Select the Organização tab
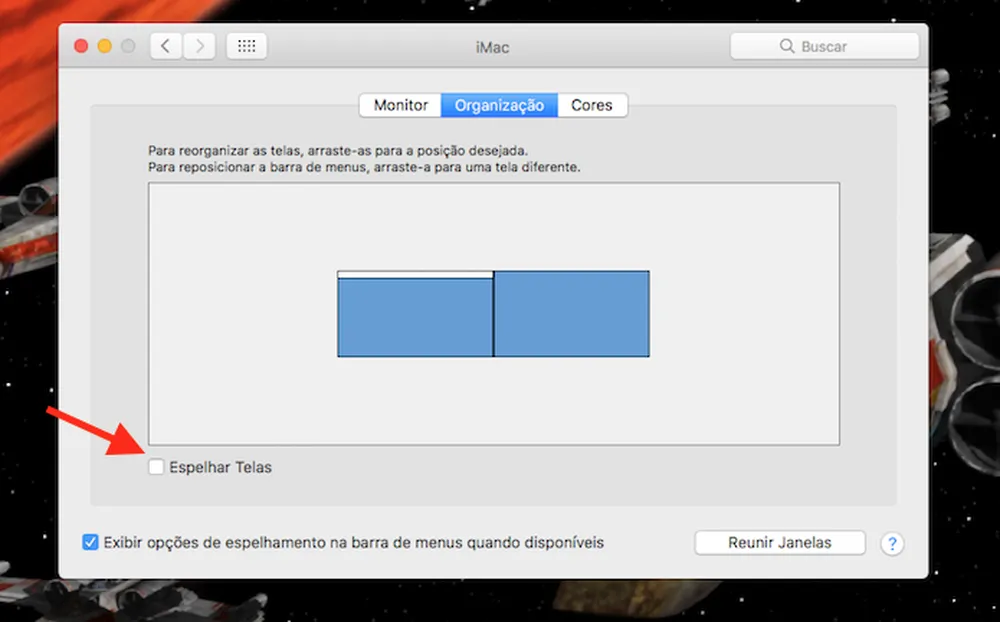Screen dimensions: 1000x622 pyautogui.click(x=499, y=105)
